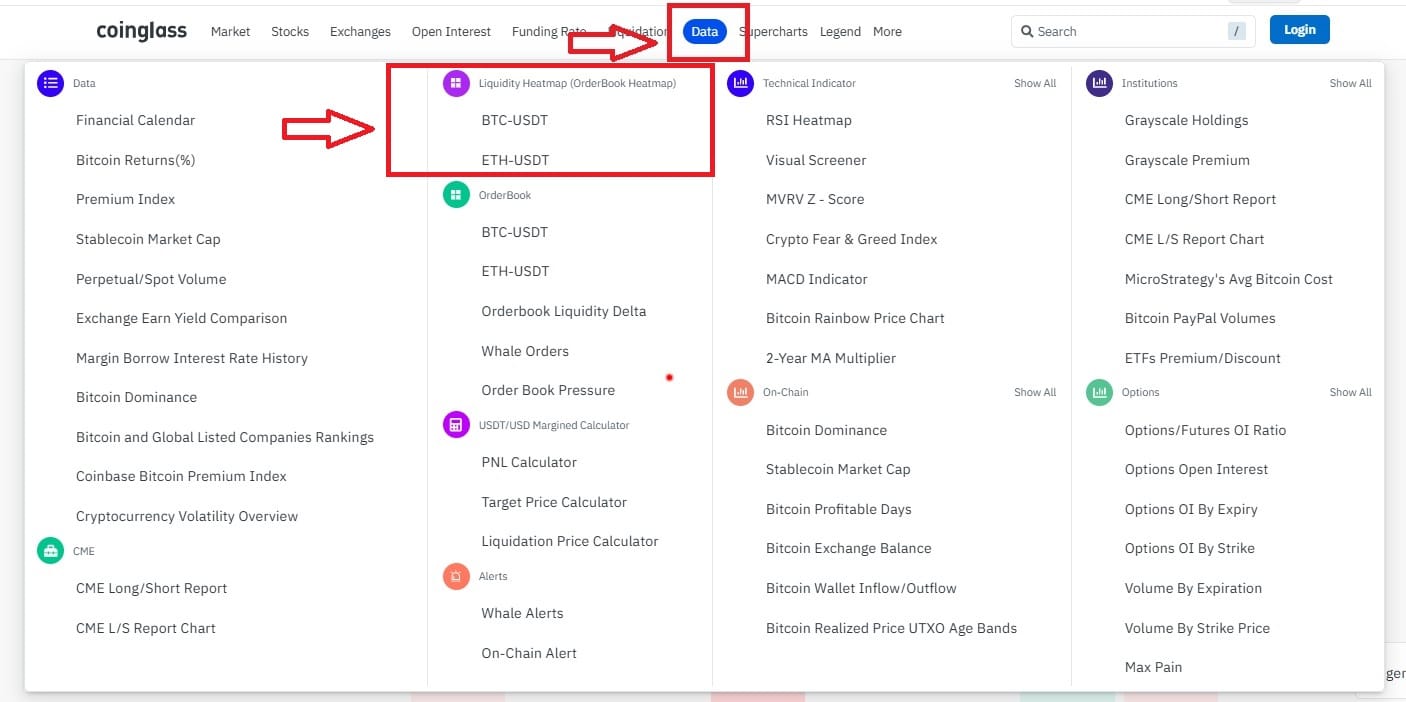Open Bitcoin Realized Price UTXO Age Bands

891,628
